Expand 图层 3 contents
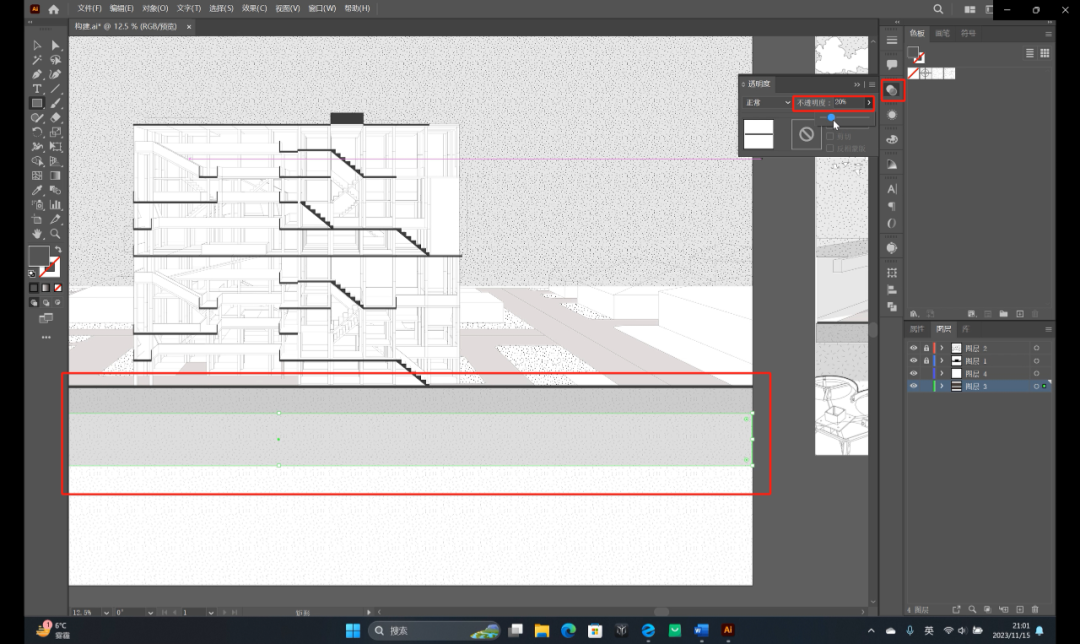 point(942,386)
